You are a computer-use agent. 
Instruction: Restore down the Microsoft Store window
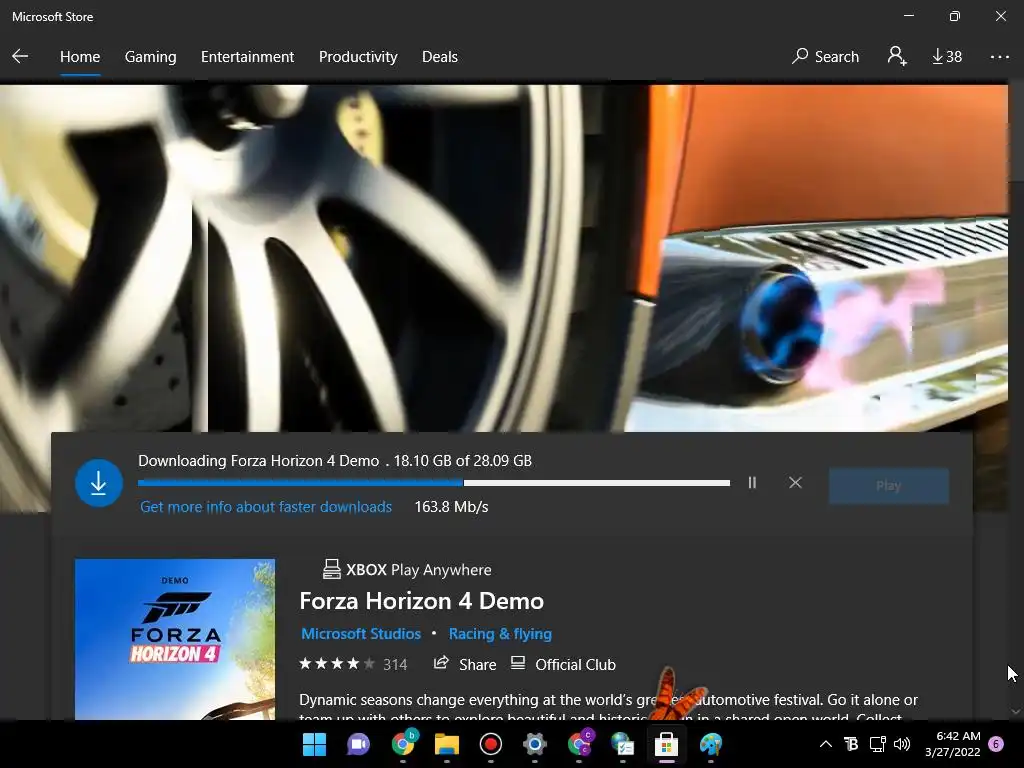(x=954, y=16)
